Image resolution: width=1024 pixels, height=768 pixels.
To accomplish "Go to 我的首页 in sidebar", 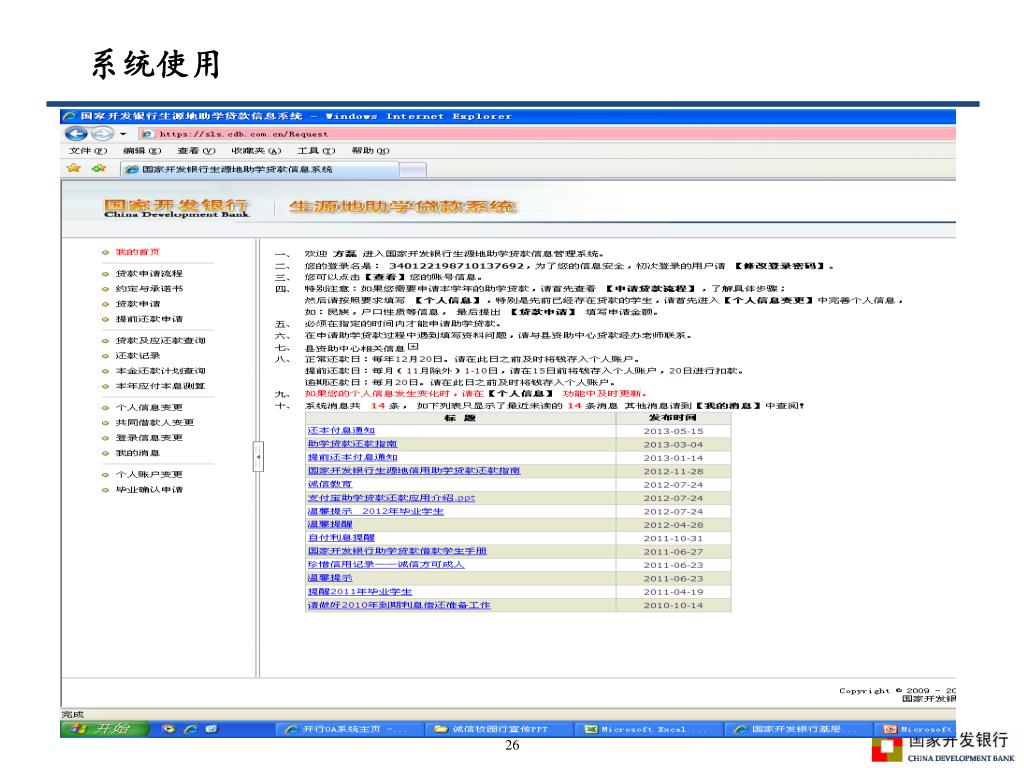I will [137, 252].
